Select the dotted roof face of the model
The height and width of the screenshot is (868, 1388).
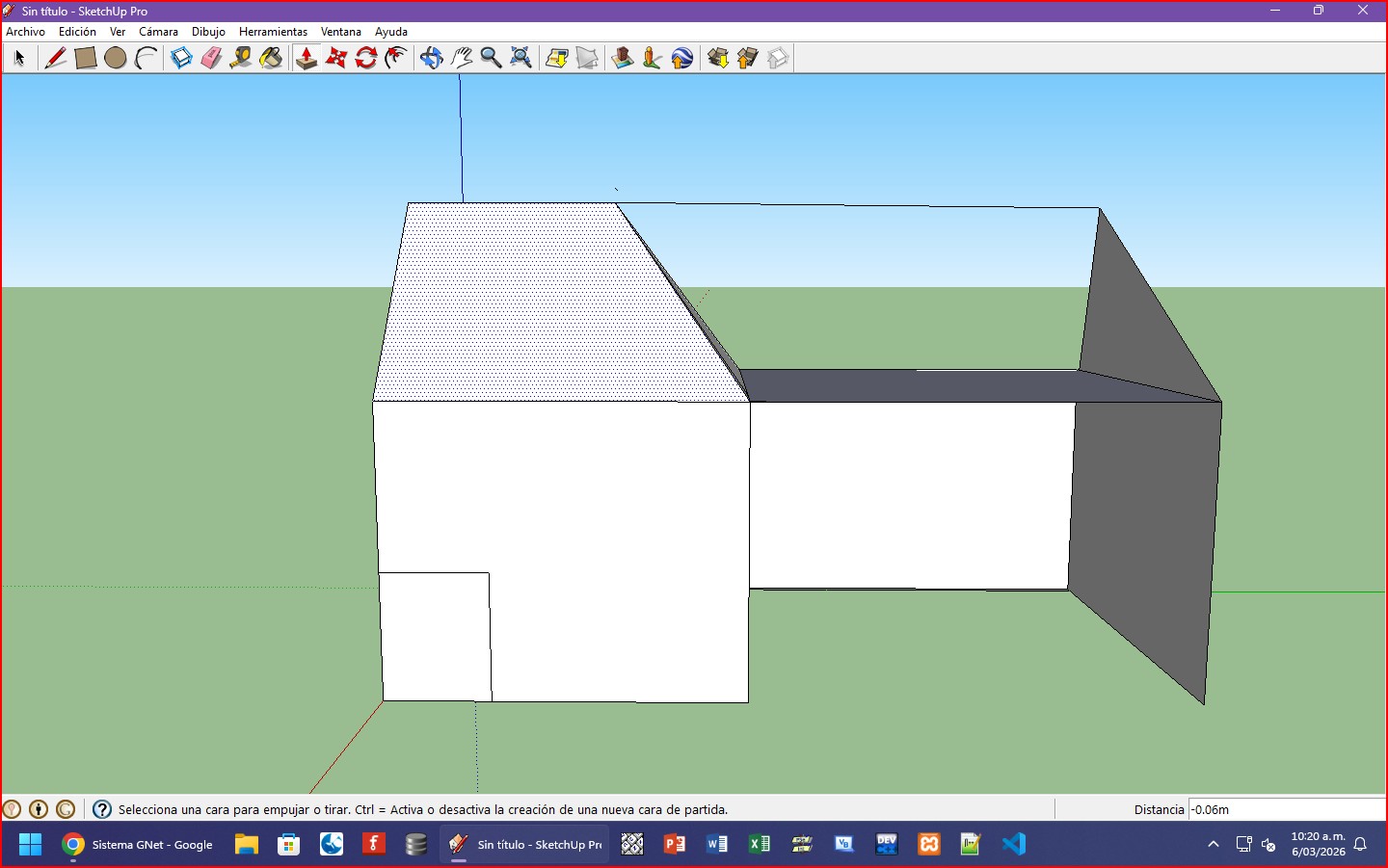pos(540,308)
